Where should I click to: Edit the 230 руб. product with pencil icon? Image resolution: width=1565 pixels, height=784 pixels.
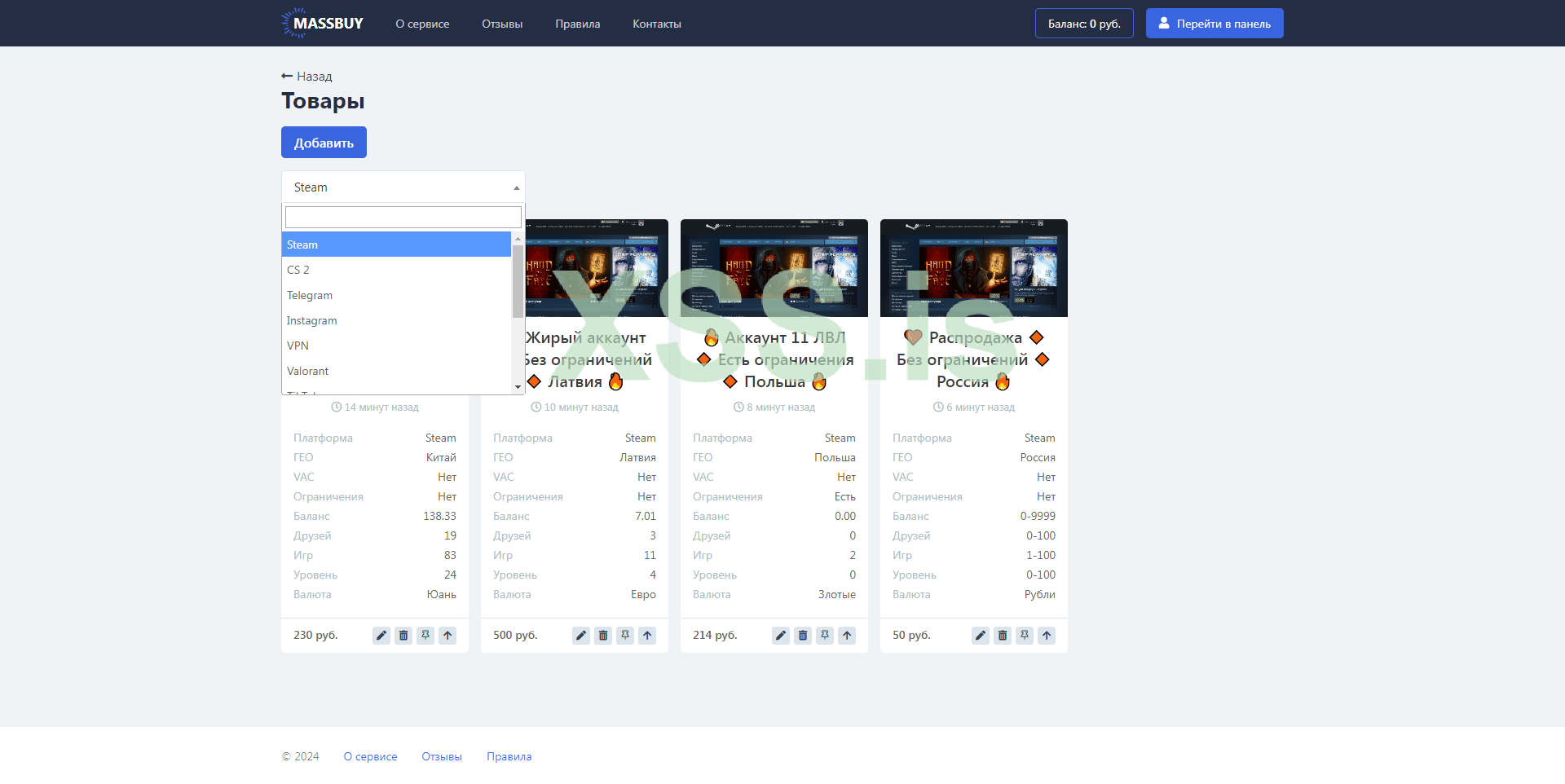(381, 636)
